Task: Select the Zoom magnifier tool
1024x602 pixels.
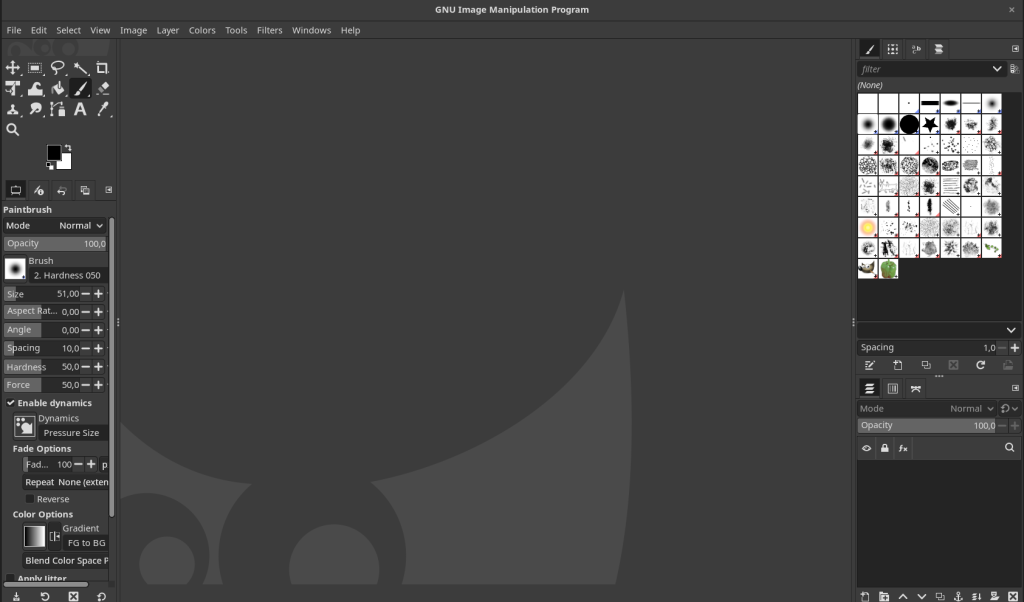Action: point(12,130)
